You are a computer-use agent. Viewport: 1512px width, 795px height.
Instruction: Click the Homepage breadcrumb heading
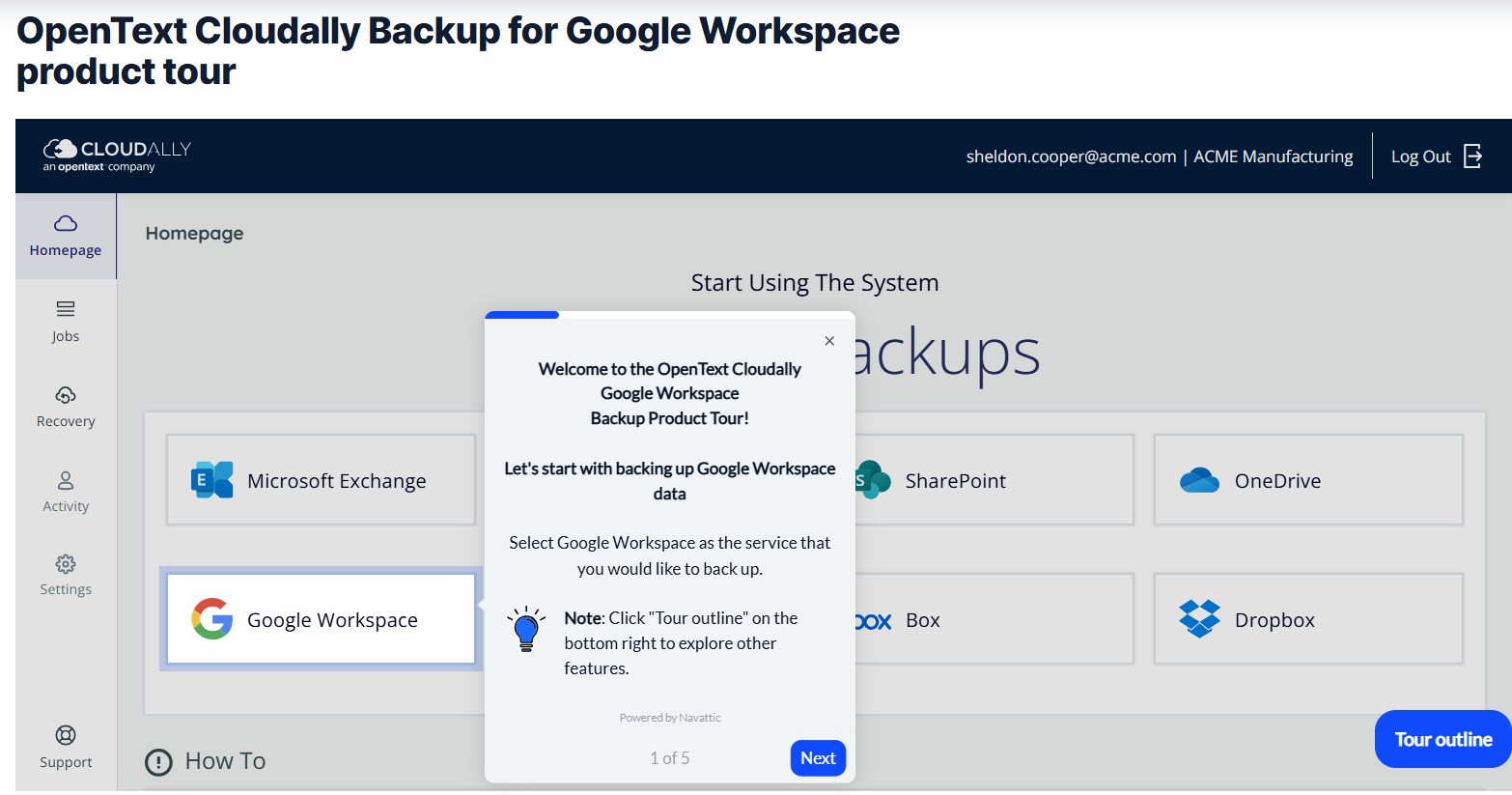(194, 233)
